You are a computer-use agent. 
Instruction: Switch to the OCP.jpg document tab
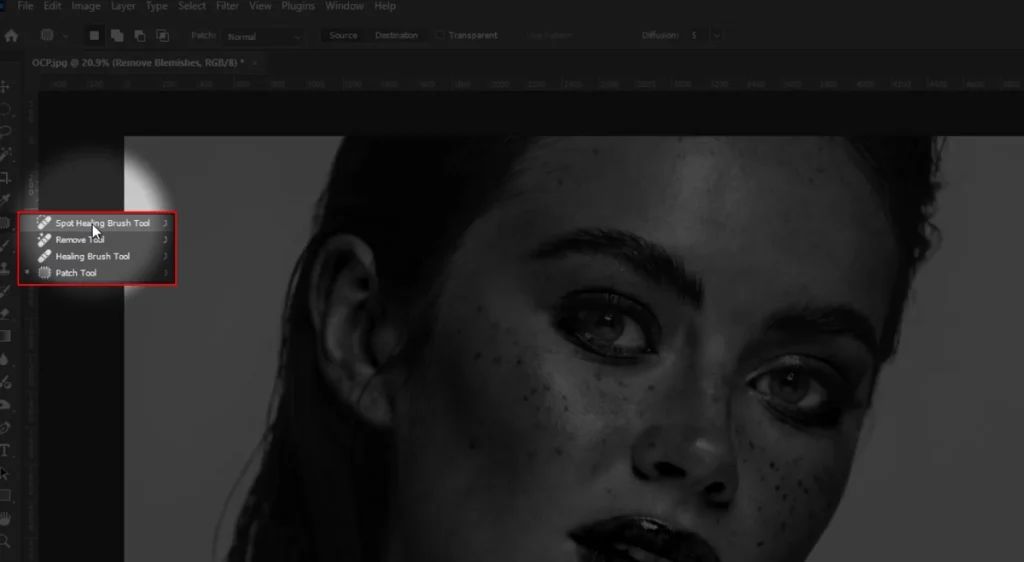(x=138, y=63)
